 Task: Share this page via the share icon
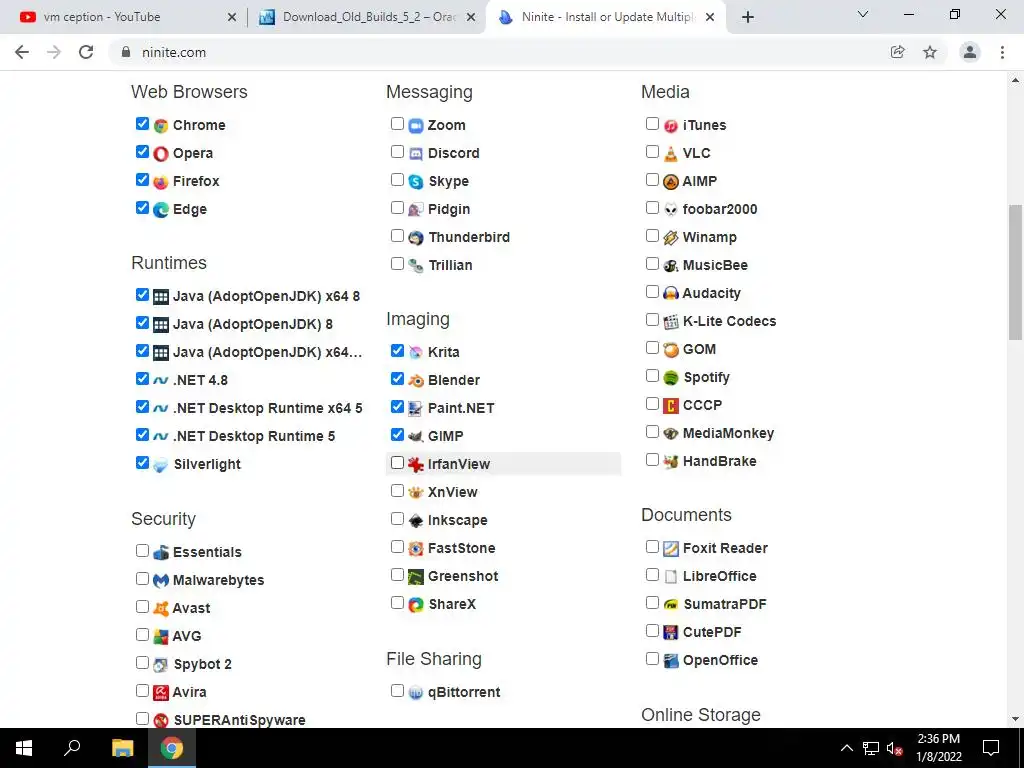coord(898,52)
